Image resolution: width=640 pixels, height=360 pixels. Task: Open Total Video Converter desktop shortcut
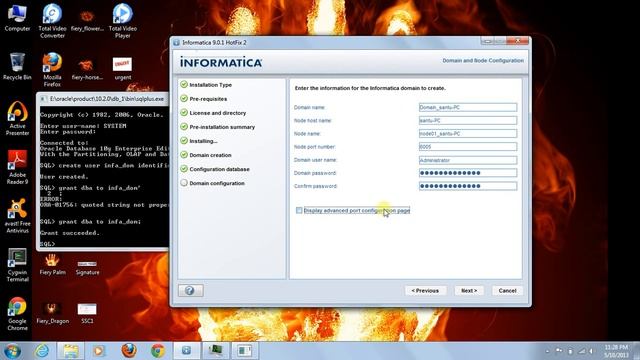coord(52,21)
